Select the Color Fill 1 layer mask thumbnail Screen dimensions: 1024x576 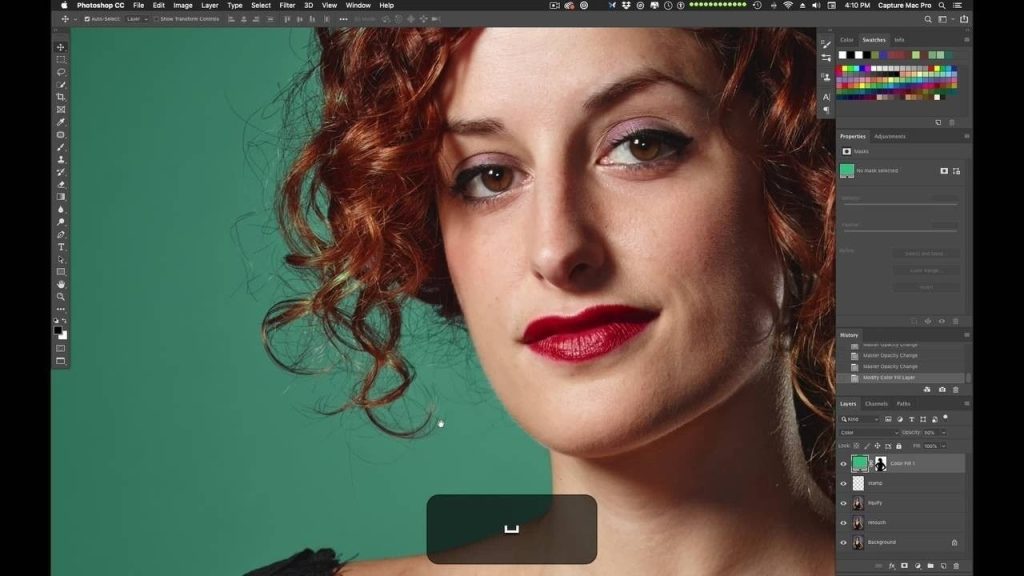pyautogui.click(x=880, y=464)
